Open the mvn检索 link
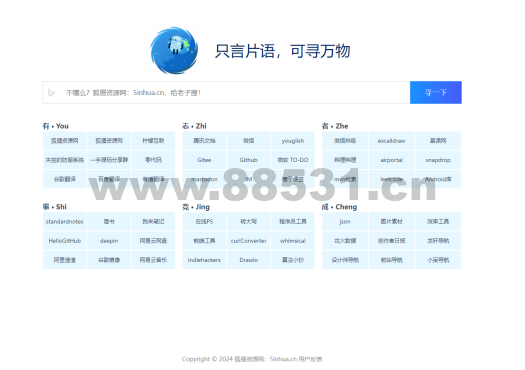This screenshot has width=525, height=370. tap(345, 179)
